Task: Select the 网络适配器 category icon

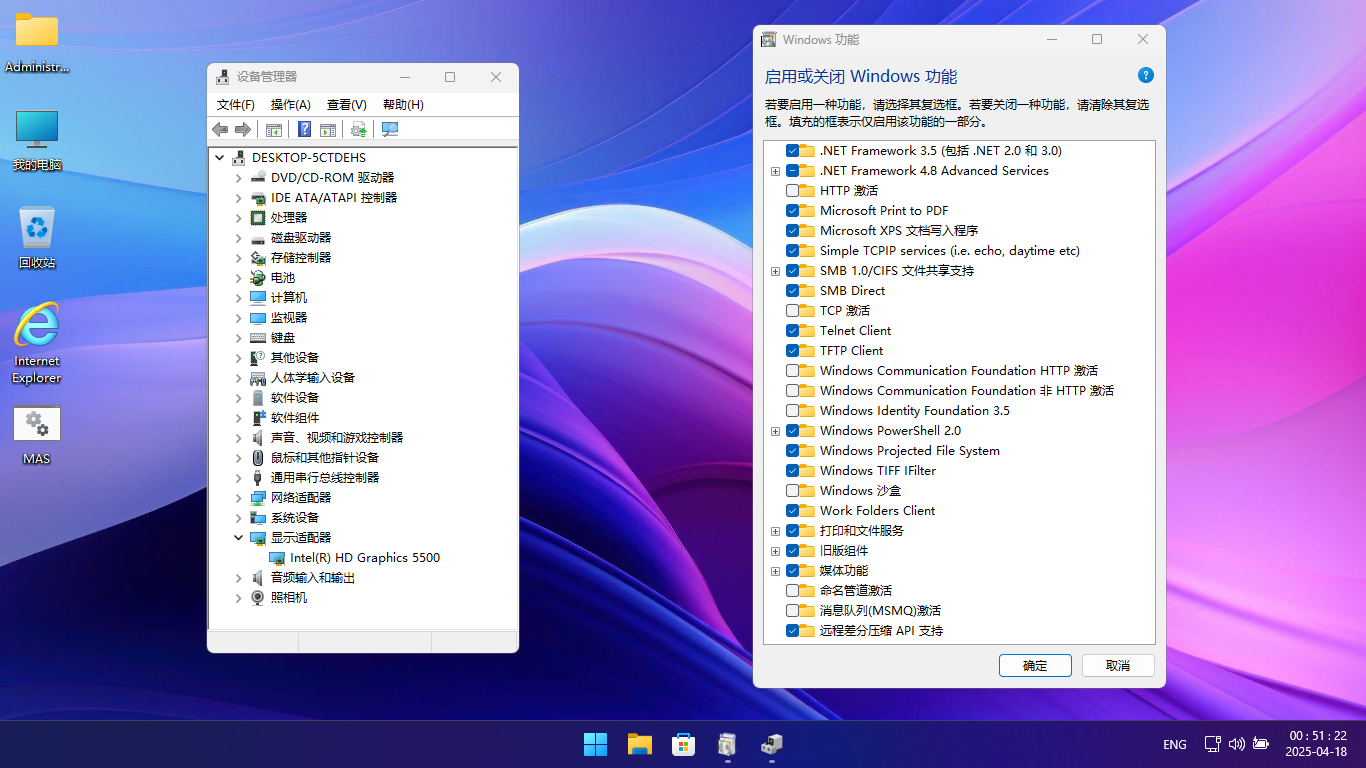Action: tap(258, 497)
